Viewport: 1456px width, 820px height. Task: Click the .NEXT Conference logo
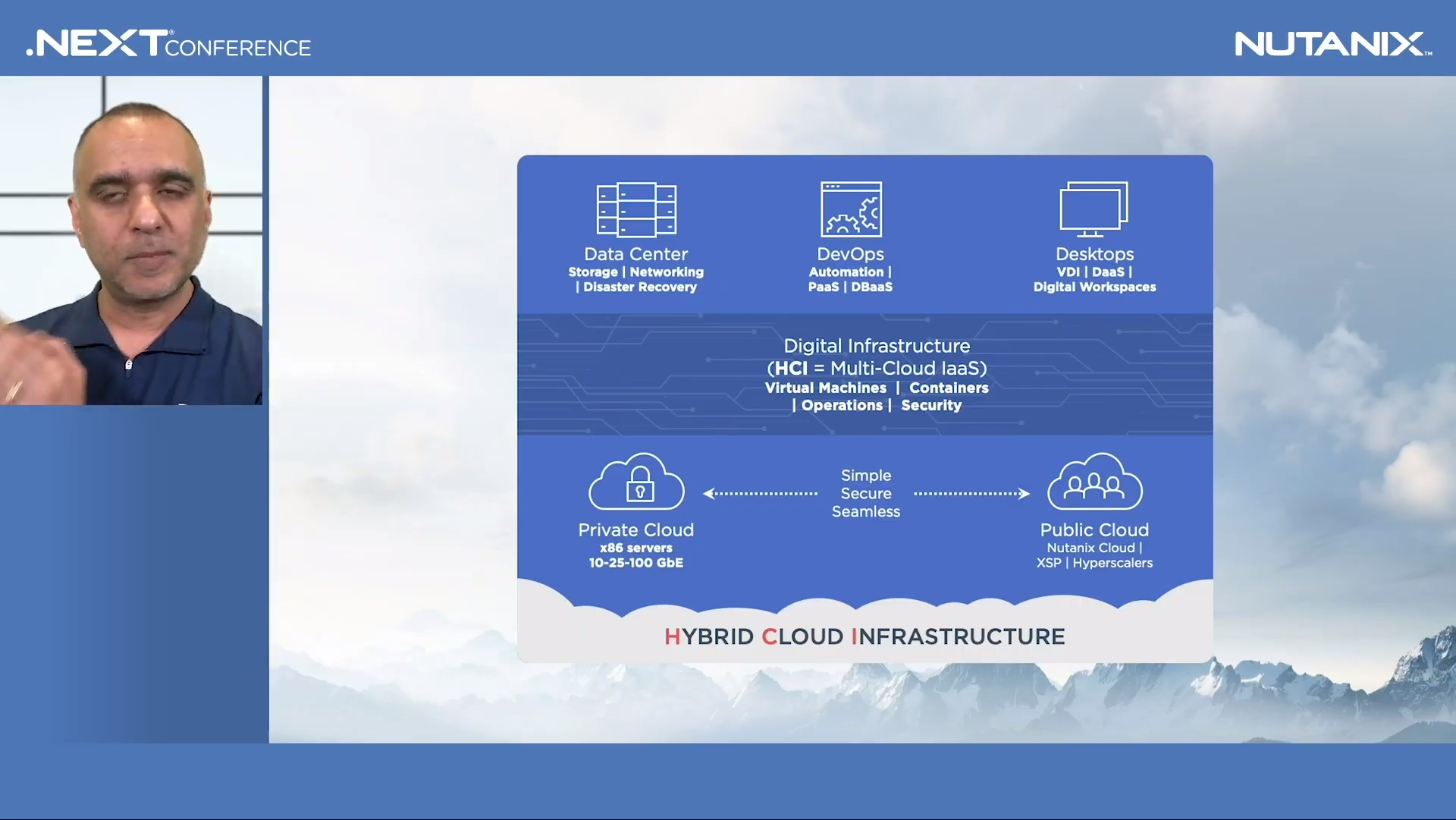click(168, 43)
